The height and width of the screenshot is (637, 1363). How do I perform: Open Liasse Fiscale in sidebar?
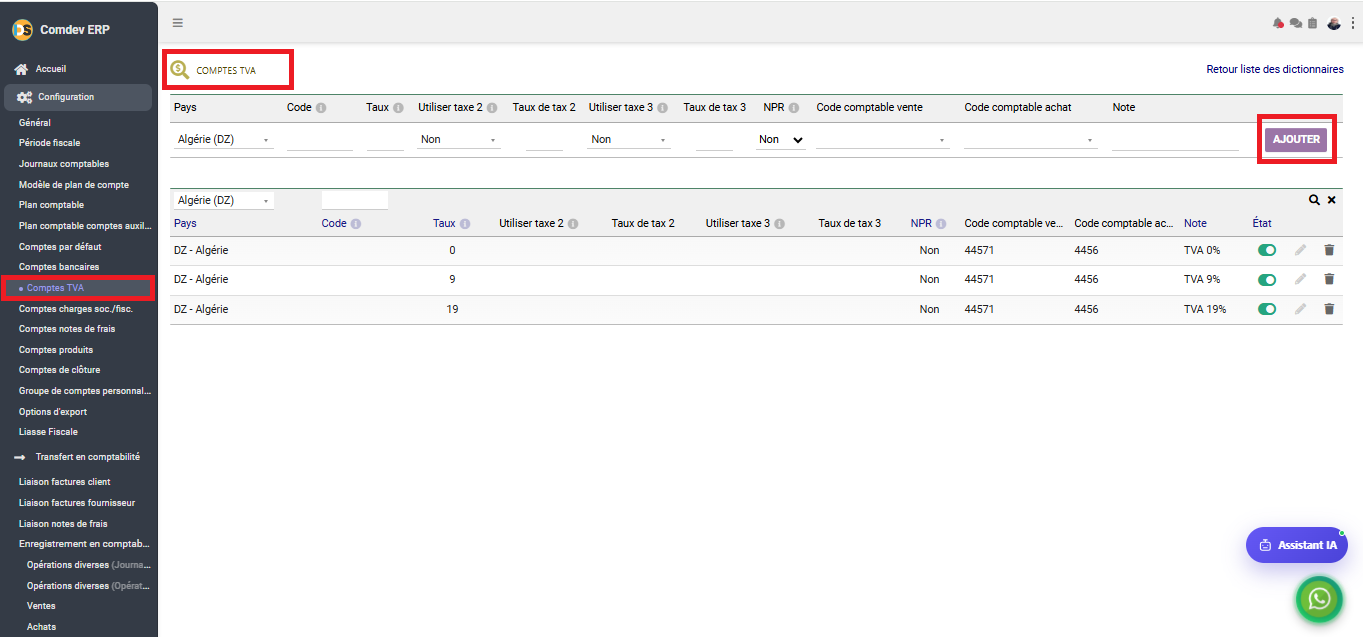48,432
